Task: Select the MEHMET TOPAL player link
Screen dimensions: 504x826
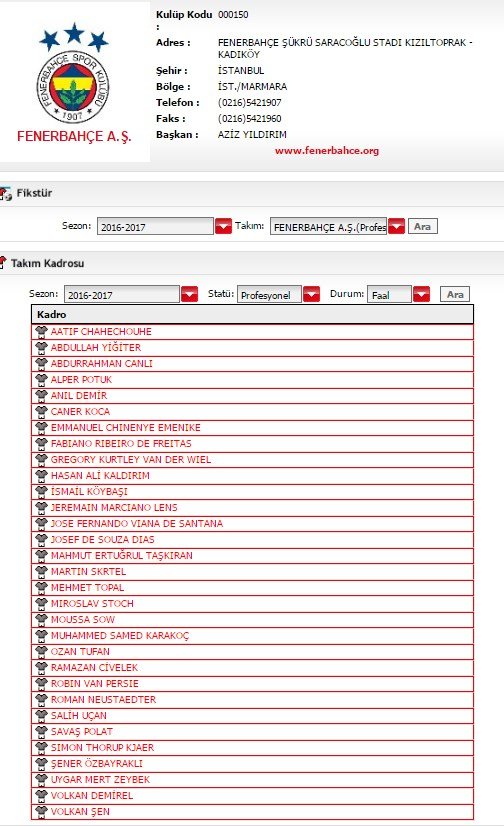Action: 87,587
